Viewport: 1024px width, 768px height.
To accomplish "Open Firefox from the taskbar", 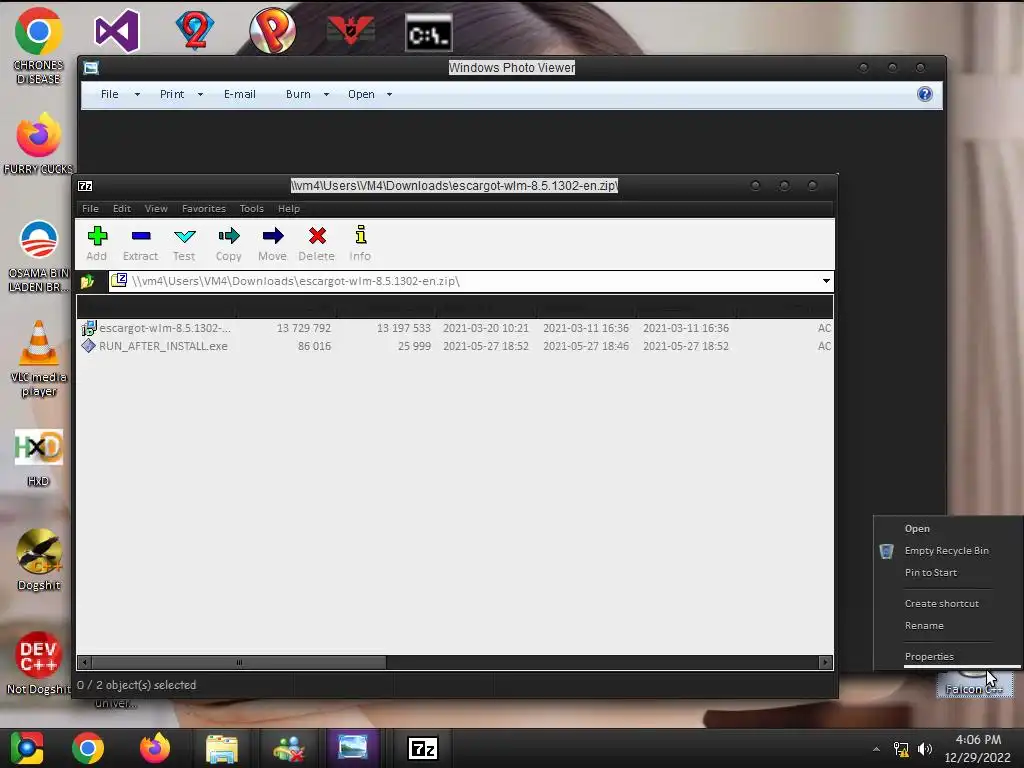I will pyautogui.click(x=155, y=748).
